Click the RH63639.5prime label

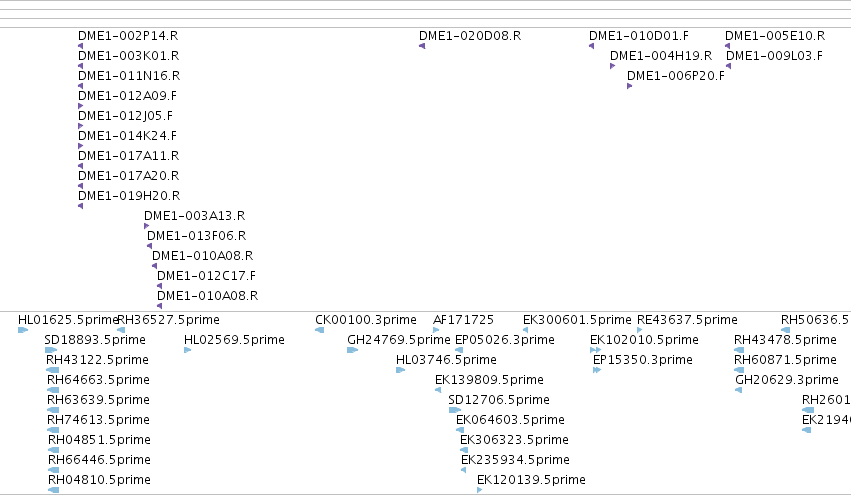click(98, 400)
